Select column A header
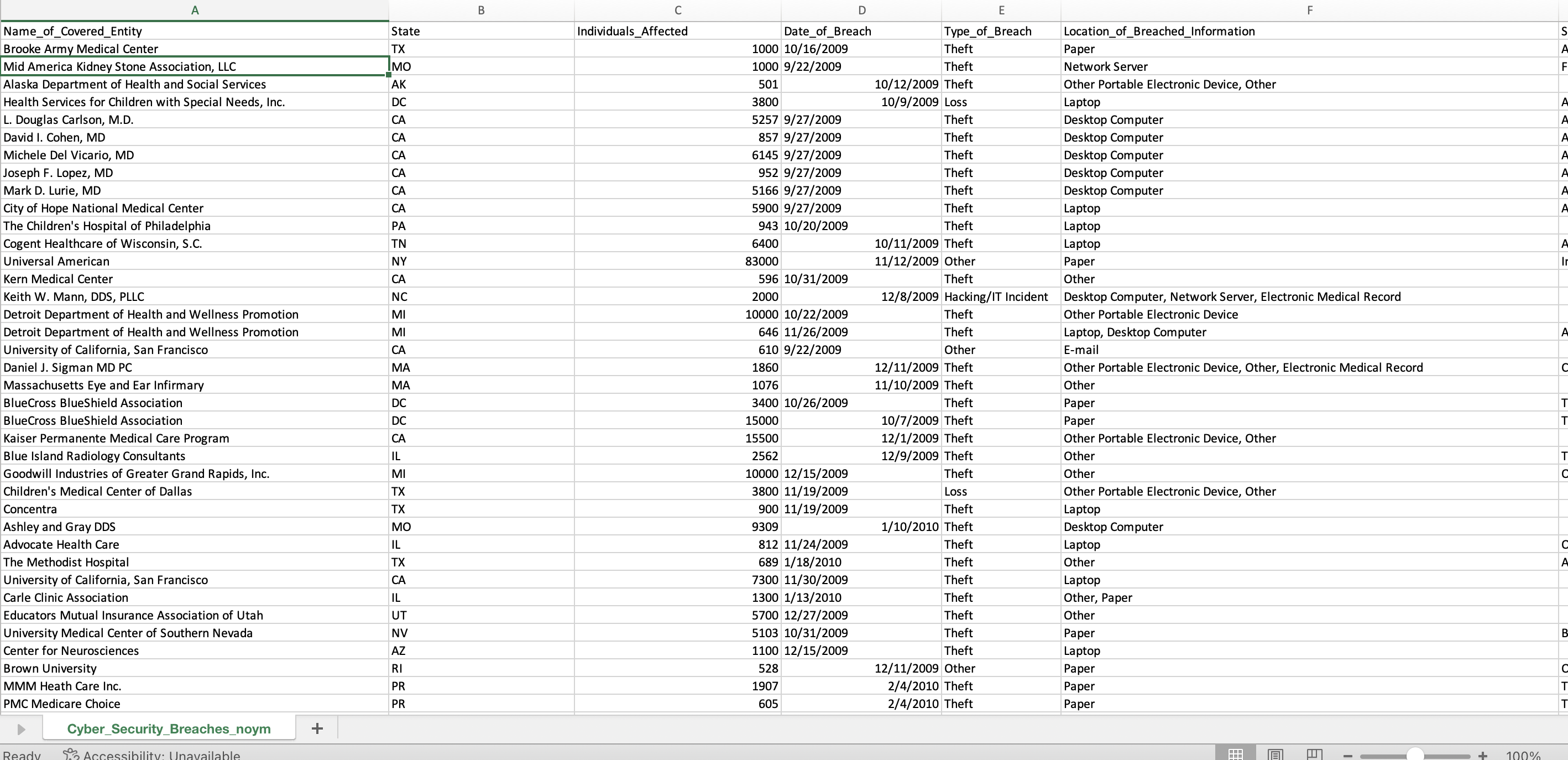The image size is (1568, 760). tap(195, 11)
